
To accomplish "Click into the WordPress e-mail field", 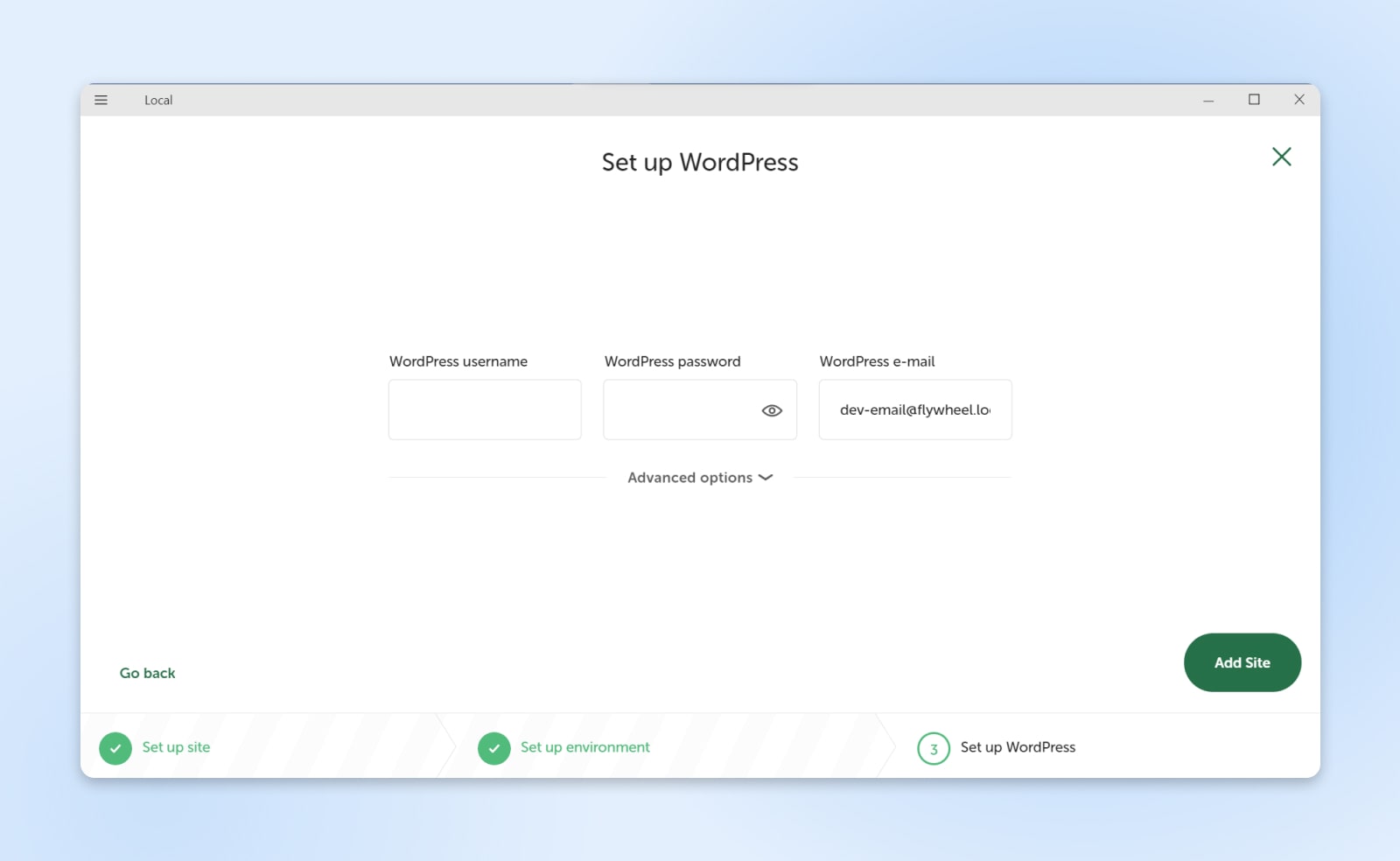I will click(915, 409).
